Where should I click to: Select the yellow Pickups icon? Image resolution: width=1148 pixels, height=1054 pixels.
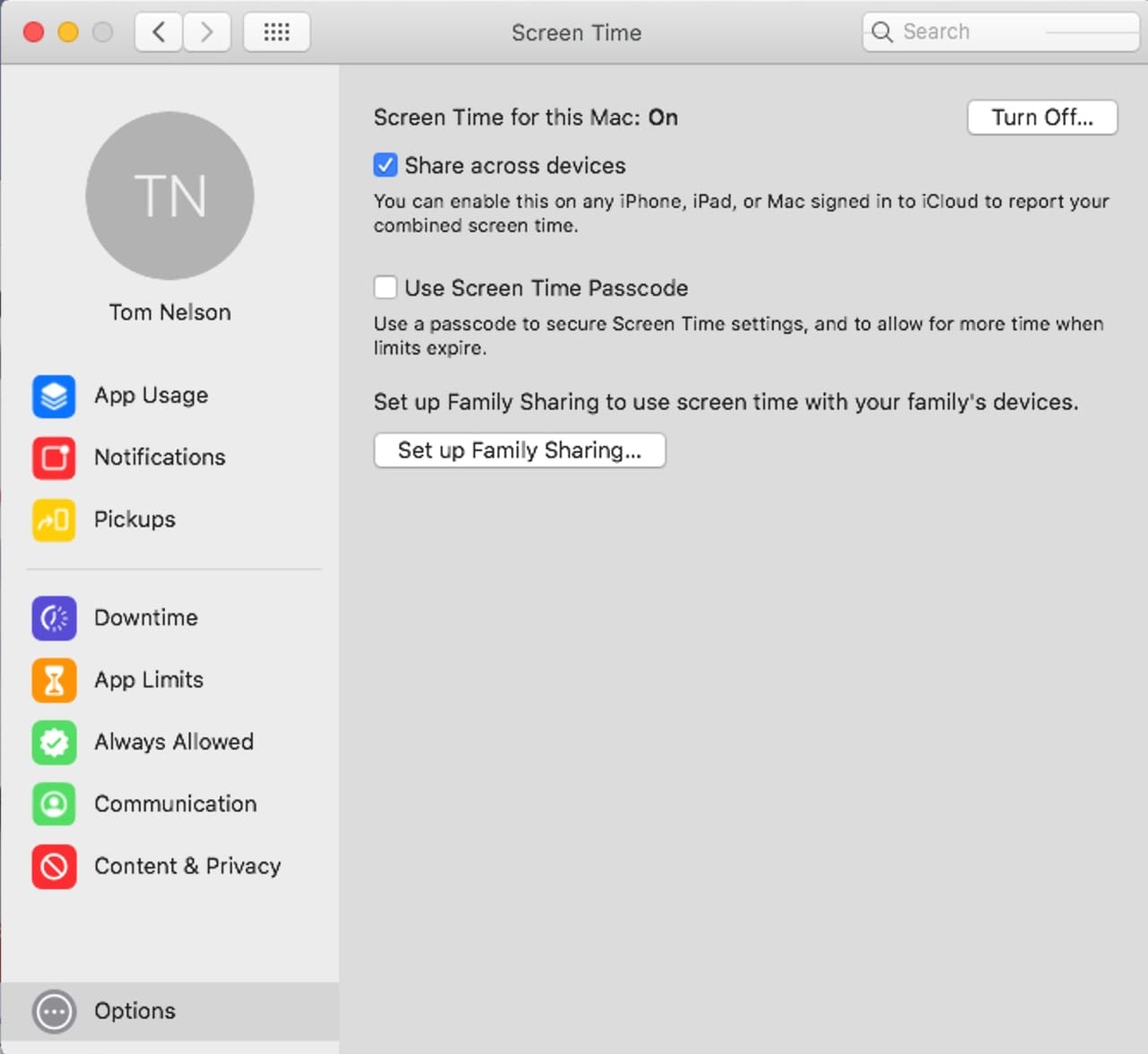pyautogui.click(x=54, y=519)
